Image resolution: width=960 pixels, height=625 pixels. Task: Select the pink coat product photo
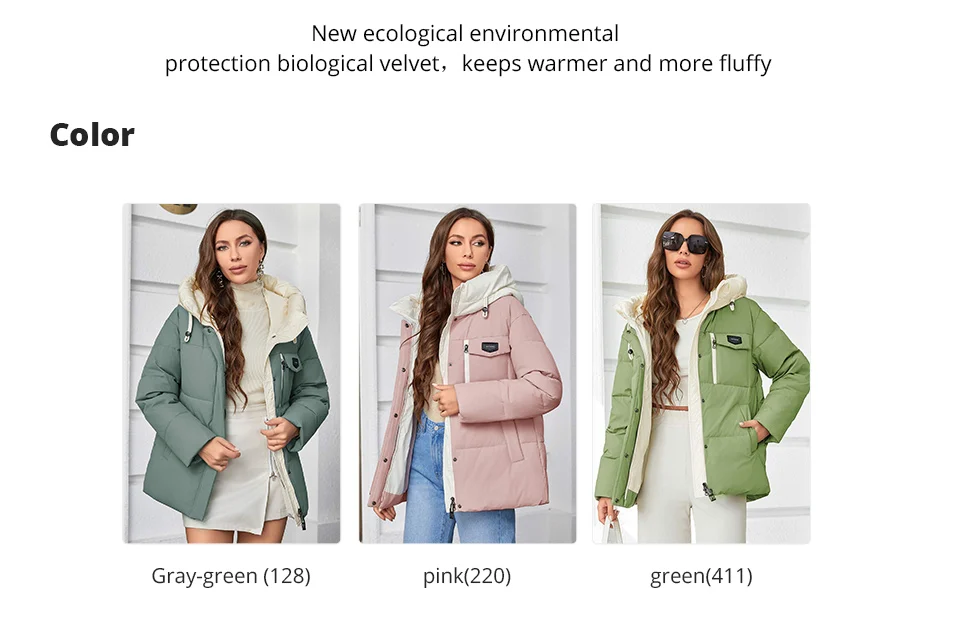pos(467,373)
